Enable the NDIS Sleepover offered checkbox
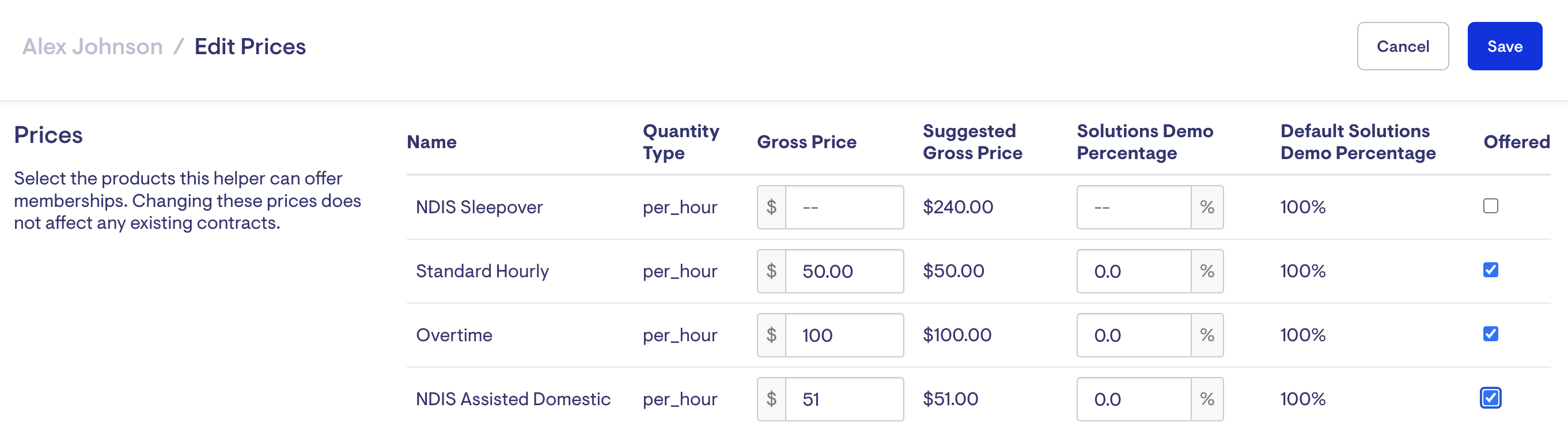 click(1490, 206)
